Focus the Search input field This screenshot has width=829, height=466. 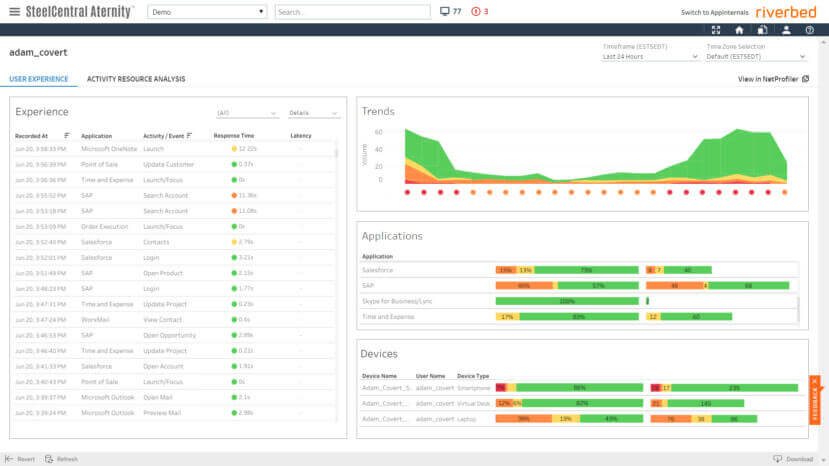coord(352,12)
